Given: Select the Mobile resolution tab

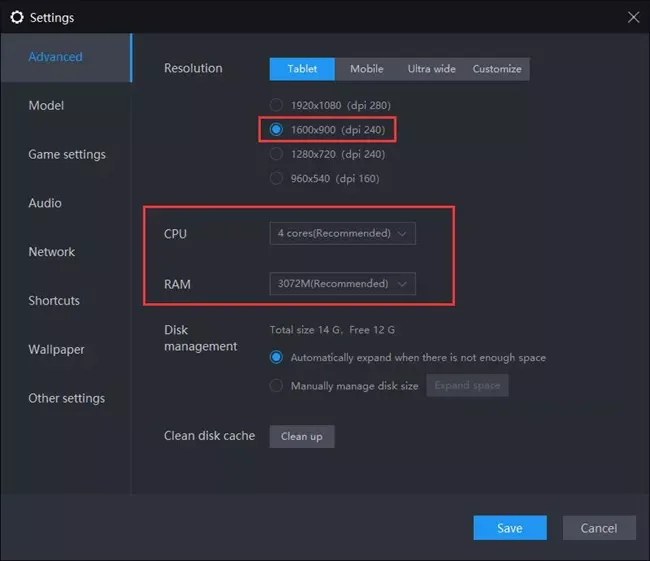Looking at the screenshot, I should point(367,69).
